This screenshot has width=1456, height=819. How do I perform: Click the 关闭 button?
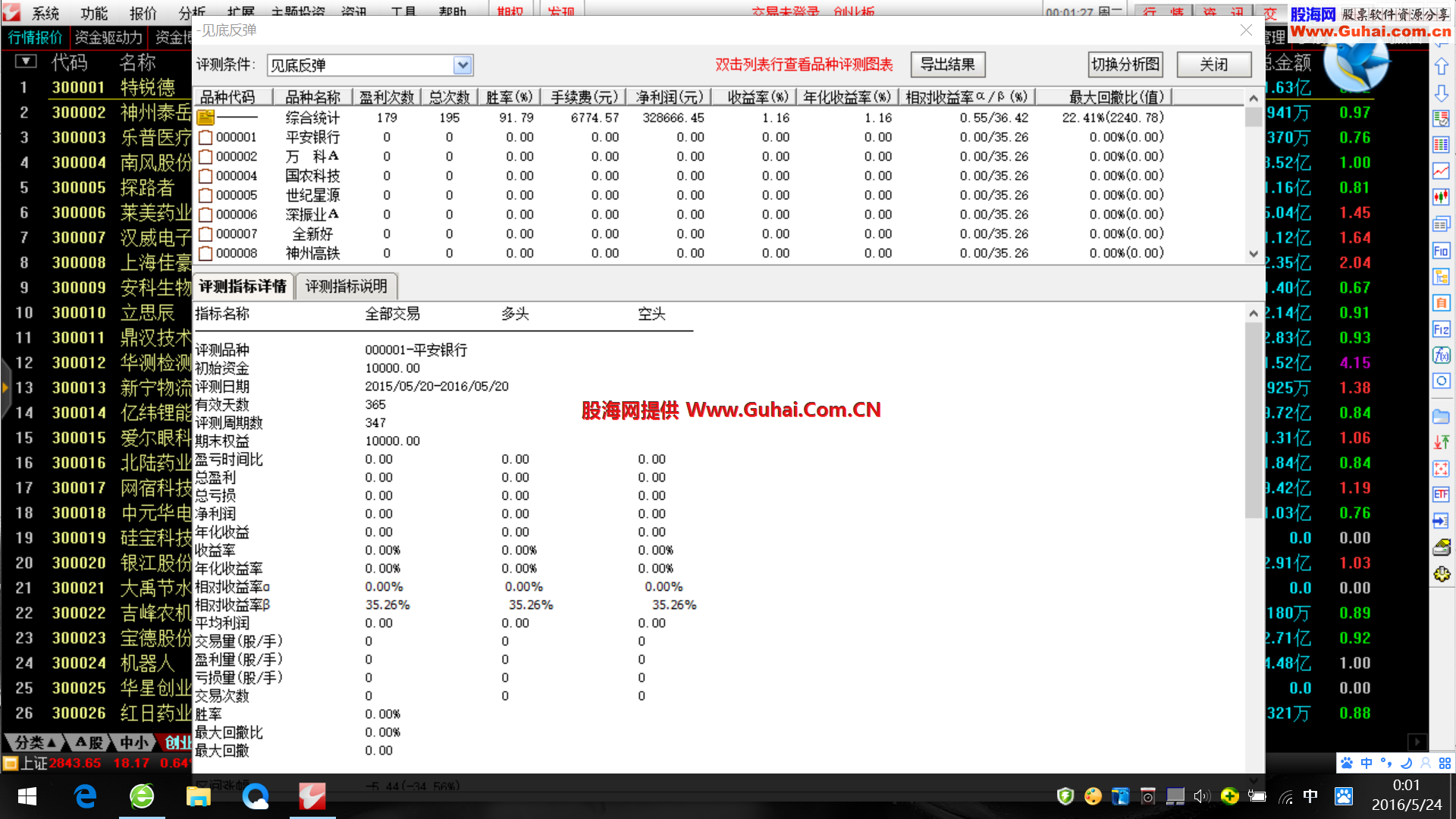pos(1214,64)
